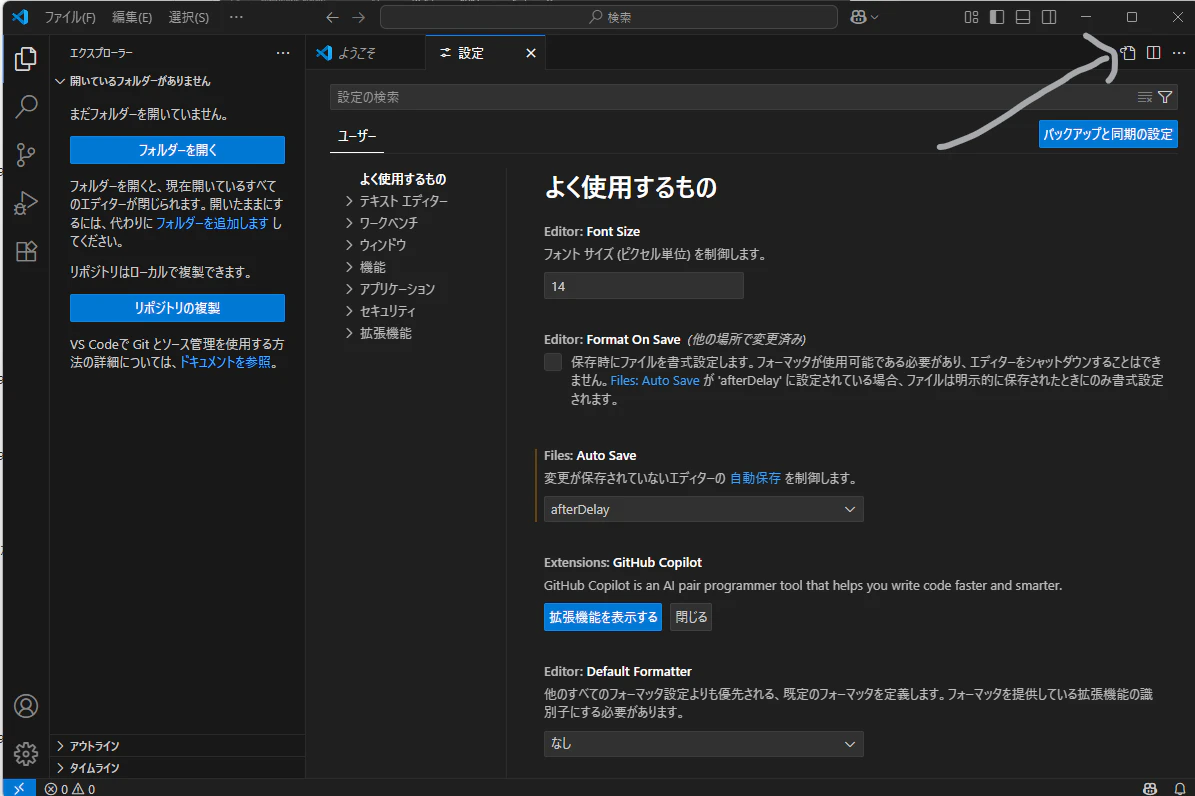Open the 選択(S) menu

188,17
